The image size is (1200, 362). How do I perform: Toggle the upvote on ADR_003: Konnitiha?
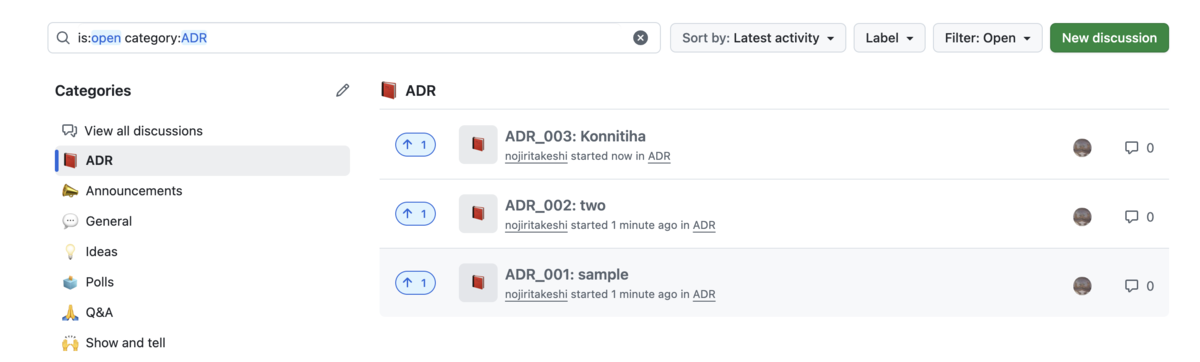pos(415,145)
